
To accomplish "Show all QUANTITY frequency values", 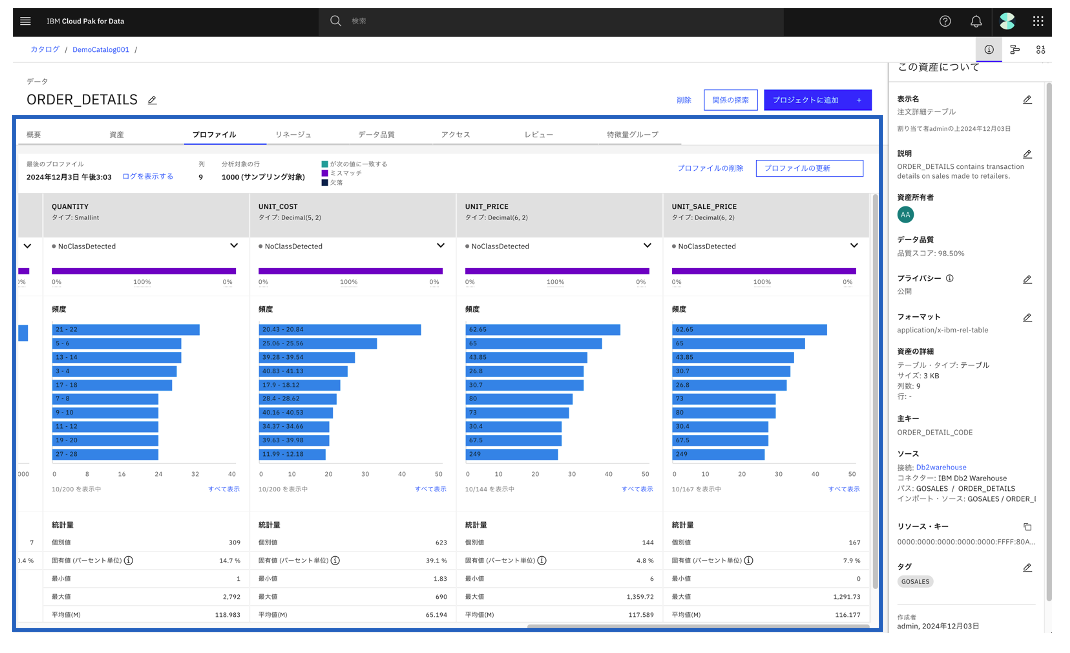I will [x=224, y=489].
